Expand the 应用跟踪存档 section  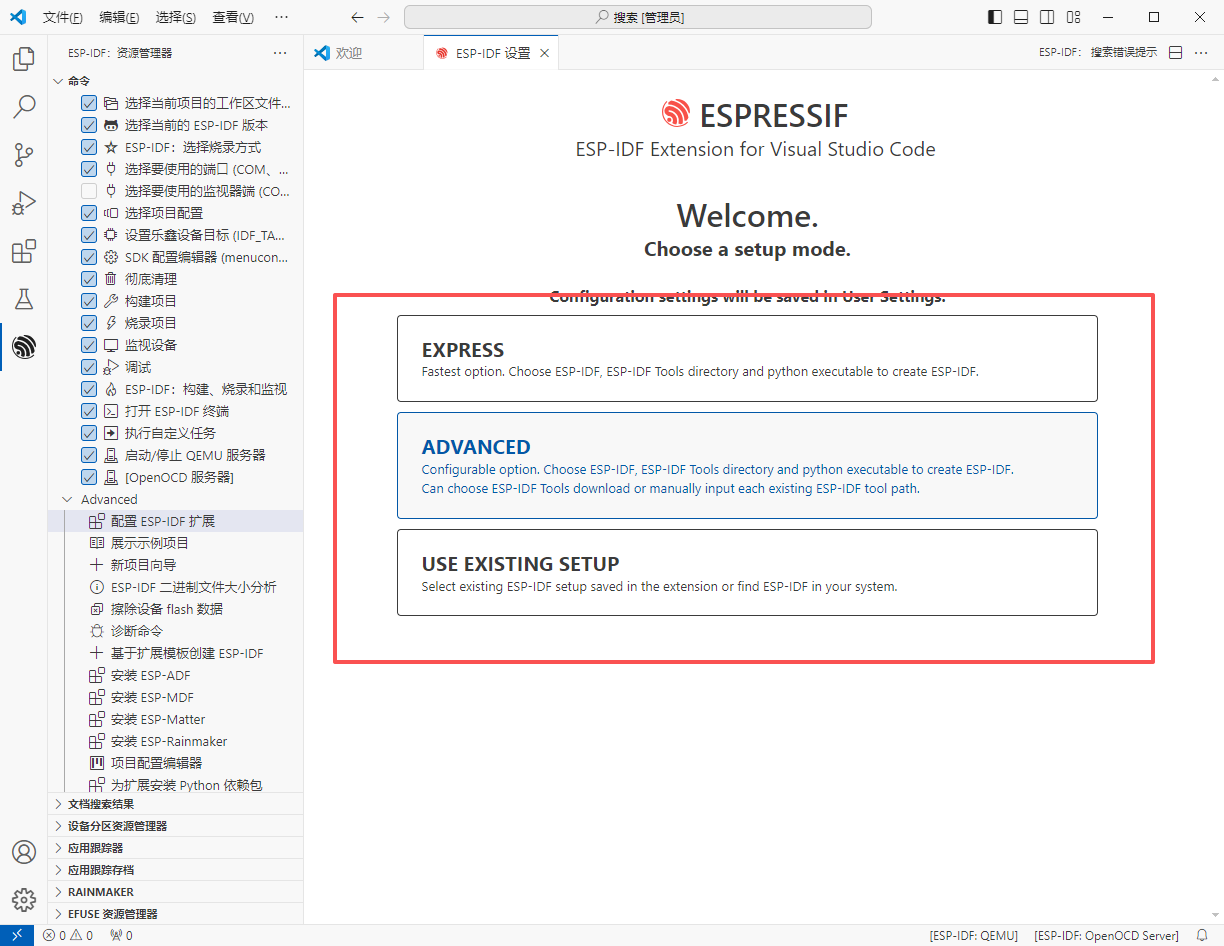click(175, 870)
